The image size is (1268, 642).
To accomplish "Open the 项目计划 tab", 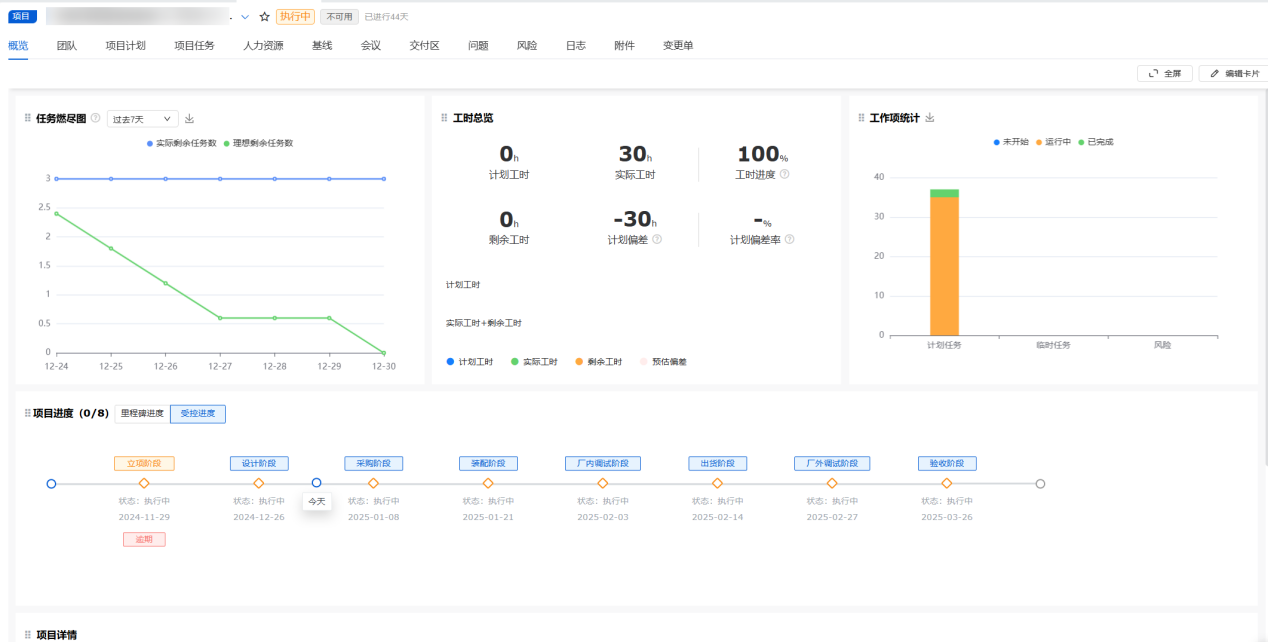I will coord(126,46).
